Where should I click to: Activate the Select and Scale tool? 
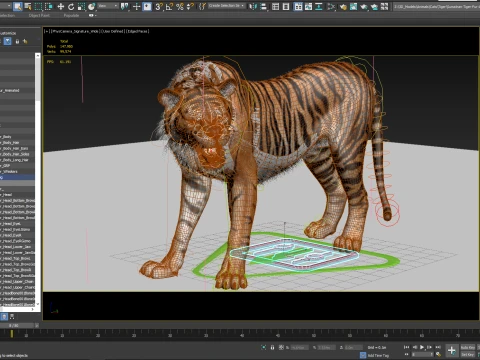click(x=81, y=6)
